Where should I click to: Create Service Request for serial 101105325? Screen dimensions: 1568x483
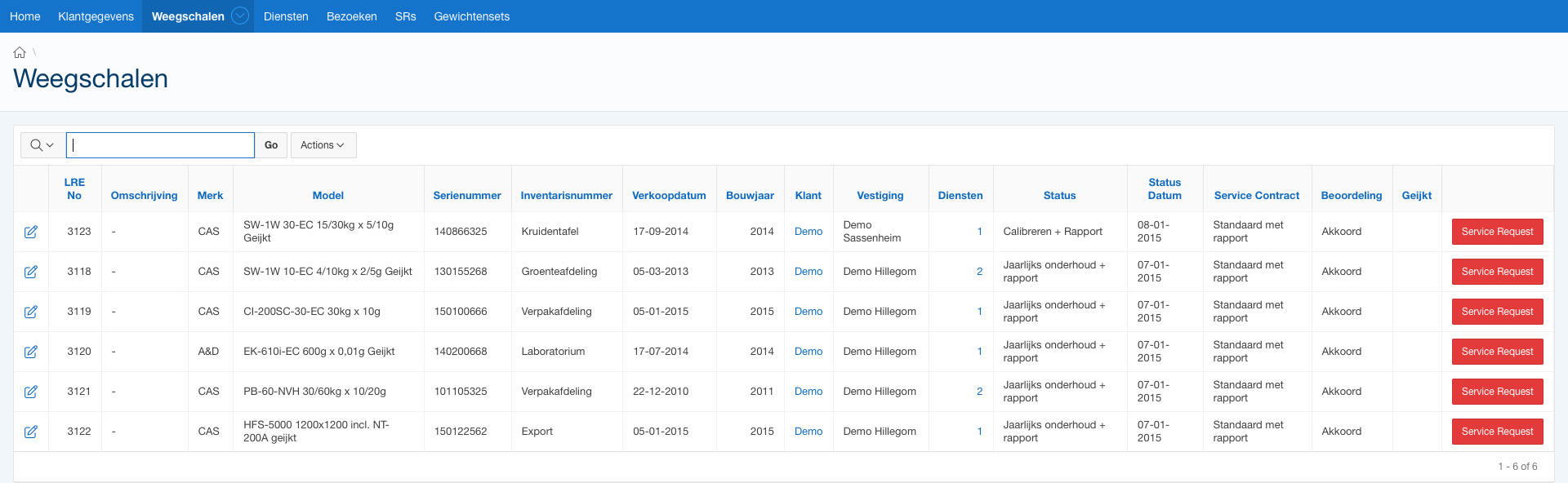point(1497,392)
